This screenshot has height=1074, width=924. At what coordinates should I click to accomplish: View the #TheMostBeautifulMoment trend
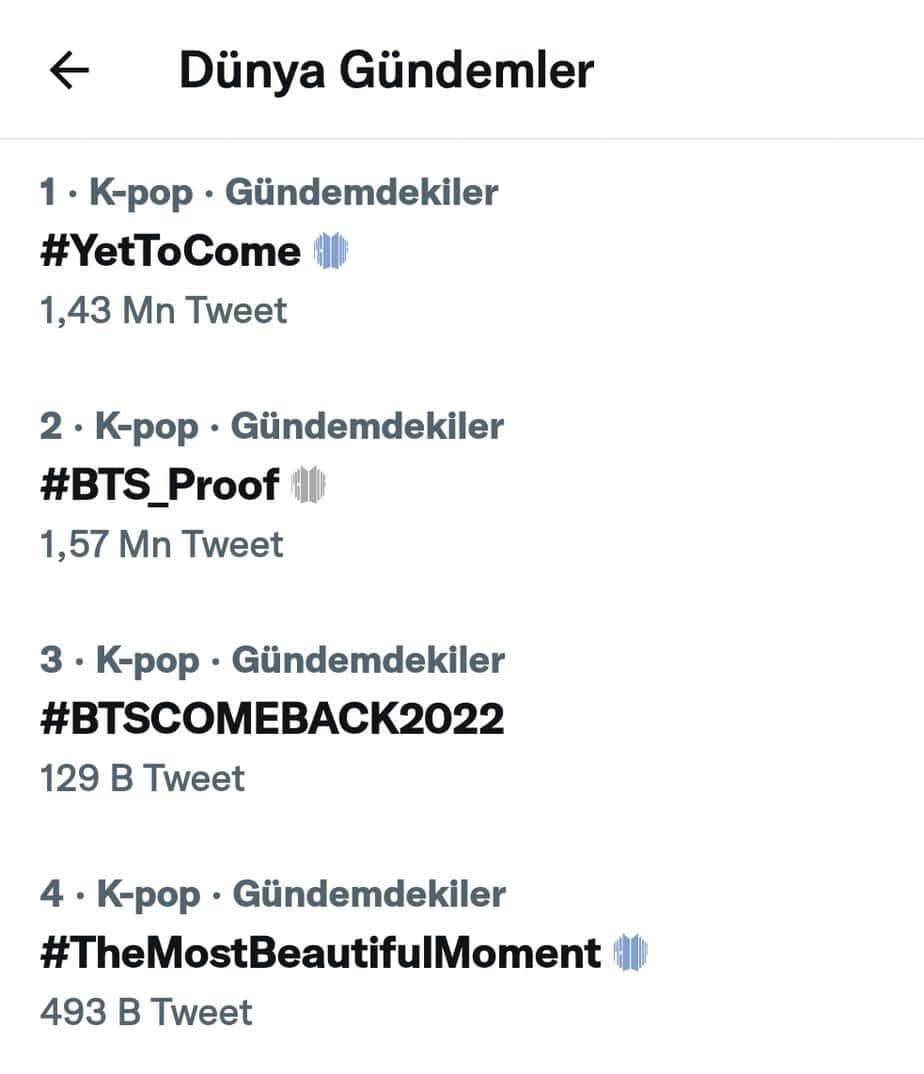321,953
